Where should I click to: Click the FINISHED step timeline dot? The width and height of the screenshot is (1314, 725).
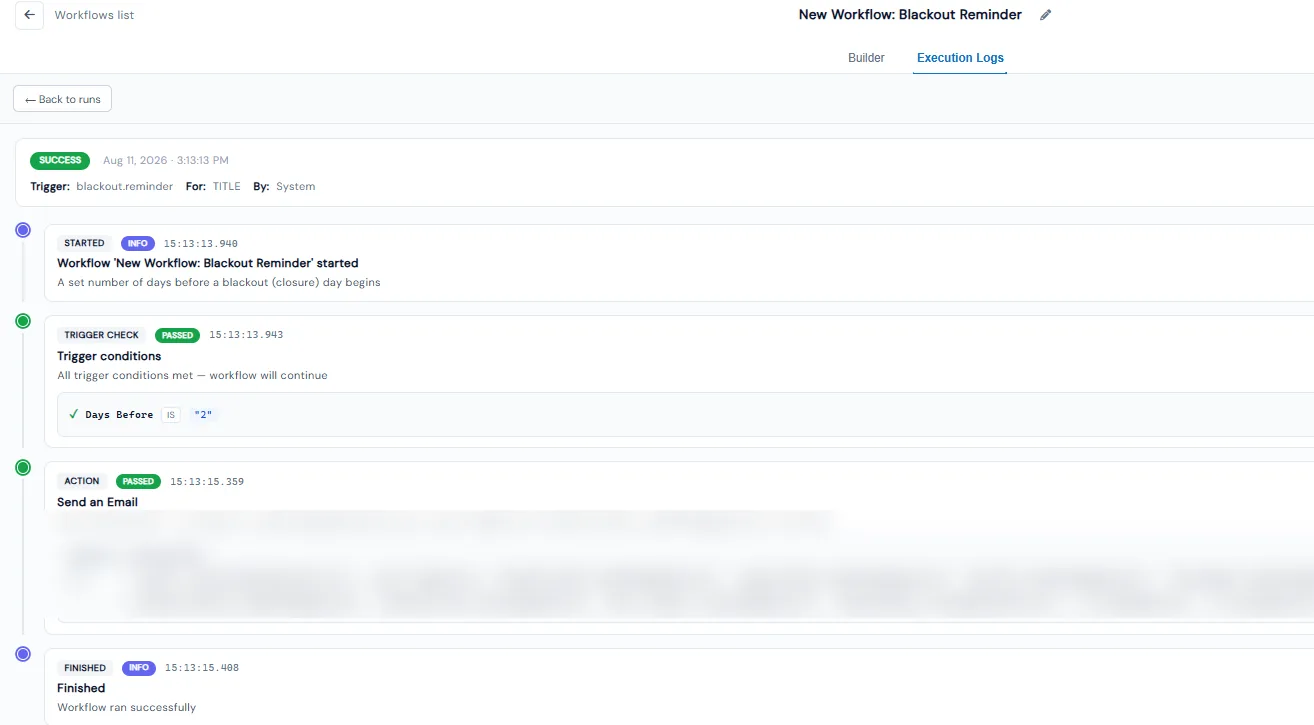[23, 653]
